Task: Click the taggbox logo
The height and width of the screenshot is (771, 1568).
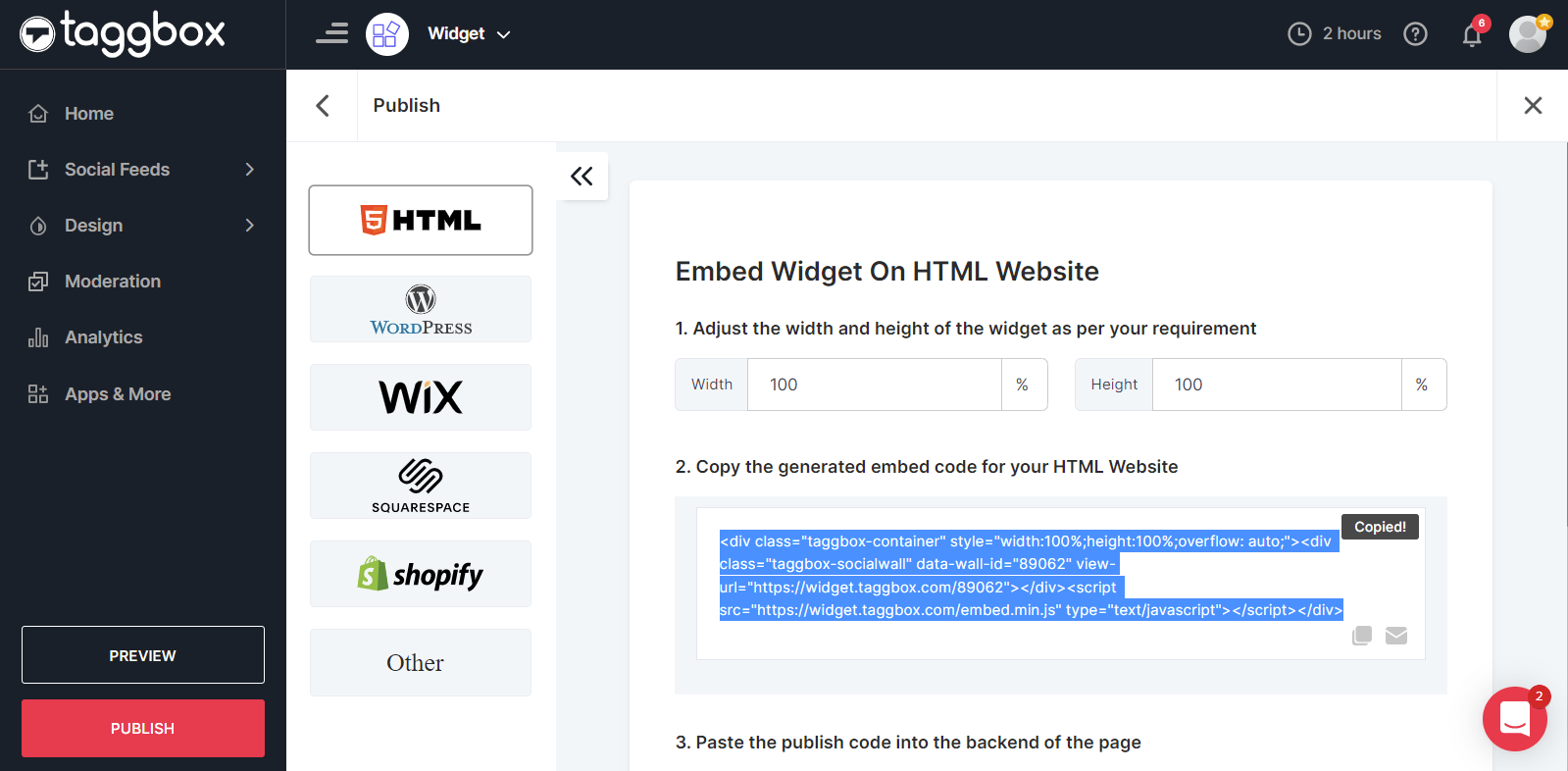Action: coord(124,34)
